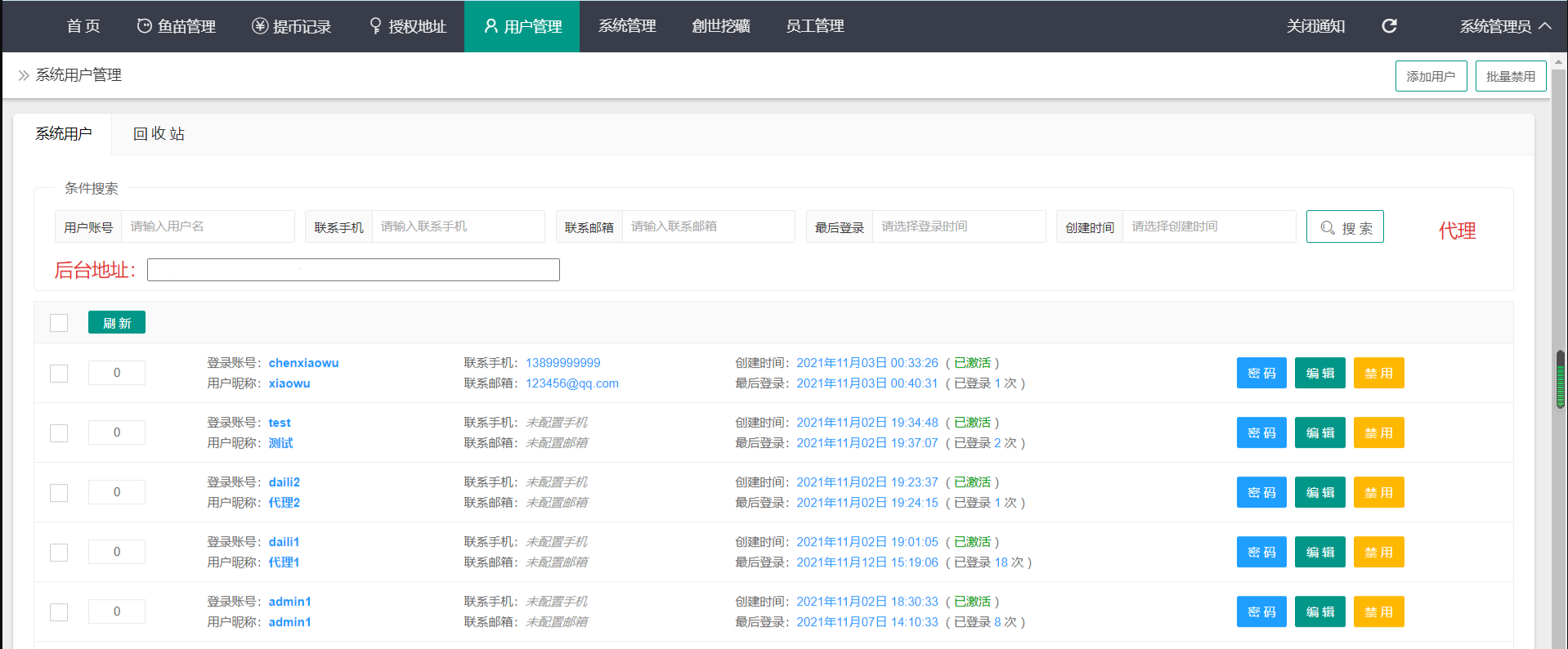
Task: Open 鱼苗管理 menu with clock icon
Action: pyautogui.click(x=176, y=26)
